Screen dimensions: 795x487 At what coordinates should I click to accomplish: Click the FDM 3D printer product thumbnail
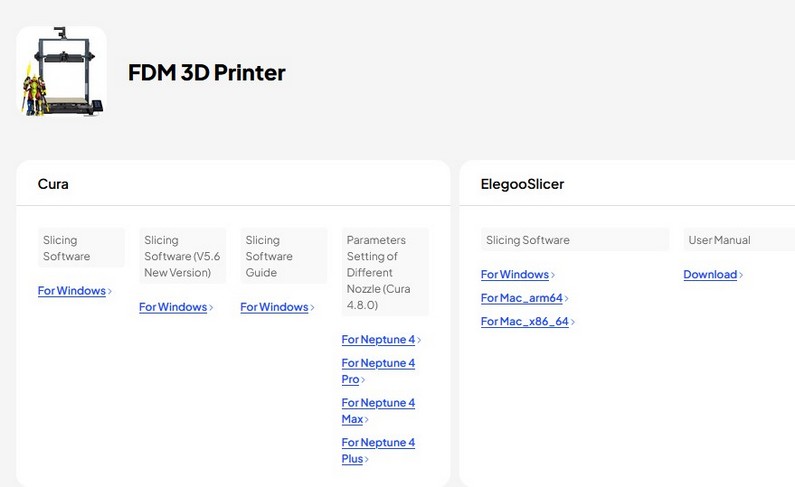point(61,72)
